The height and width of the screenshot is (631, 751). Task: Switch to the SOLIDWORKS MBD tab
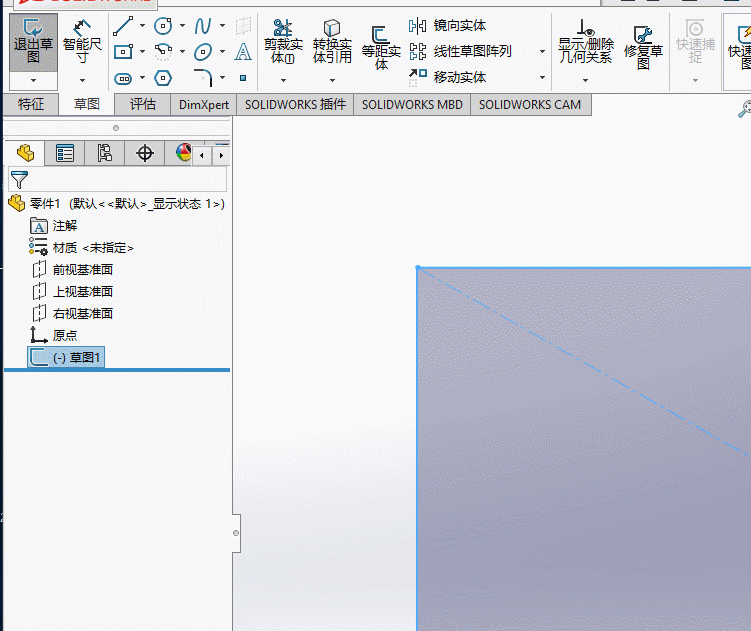412,104
